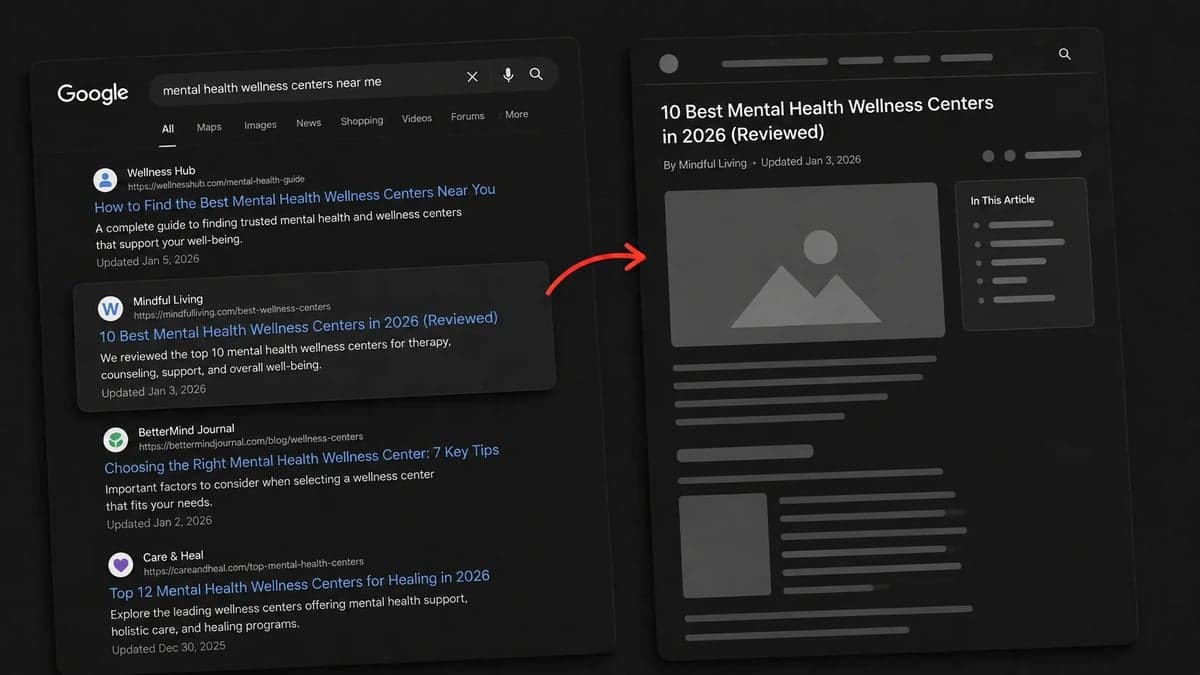Click the search icon on the article page
This screenshot has width=1200, height=675.
[x=1065, y=54]
